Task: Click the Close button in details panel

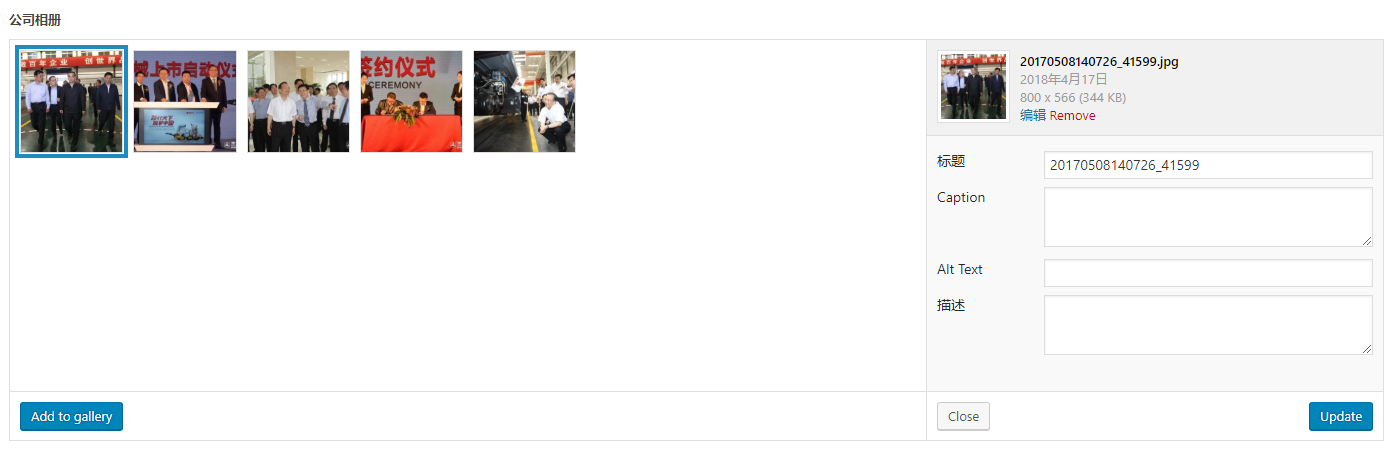Action: click(x=963, y=416)
